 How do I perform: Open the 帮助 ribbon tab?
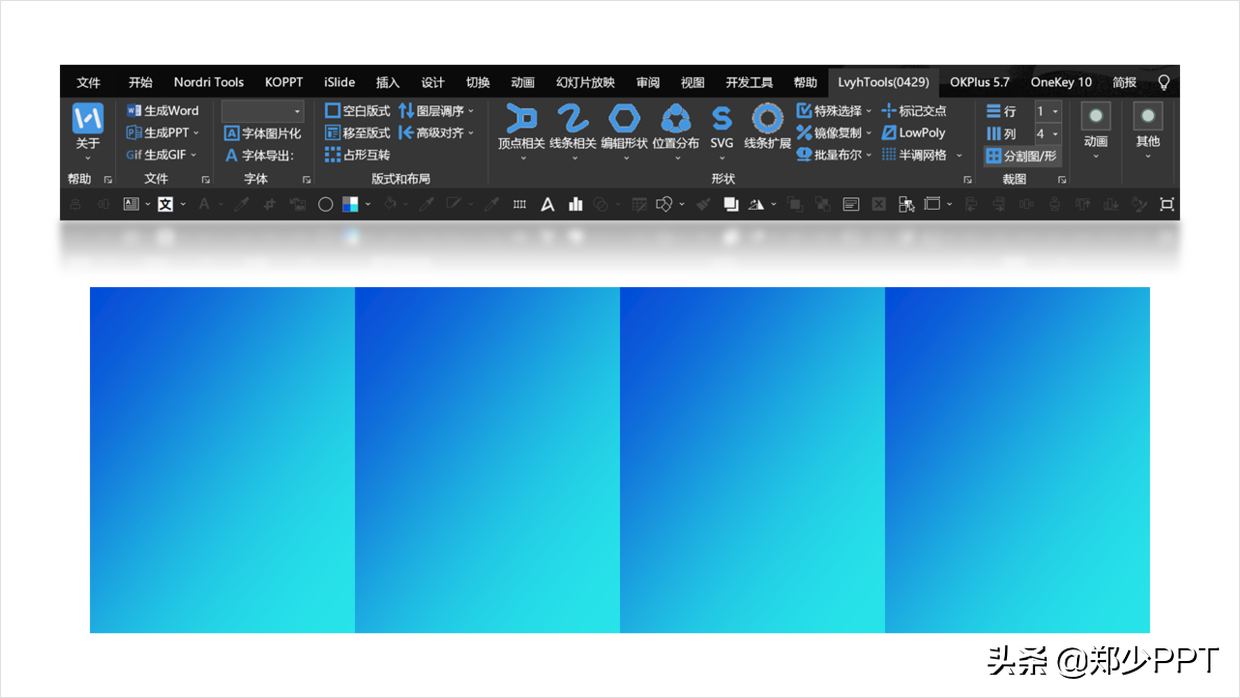coord(805,82)
